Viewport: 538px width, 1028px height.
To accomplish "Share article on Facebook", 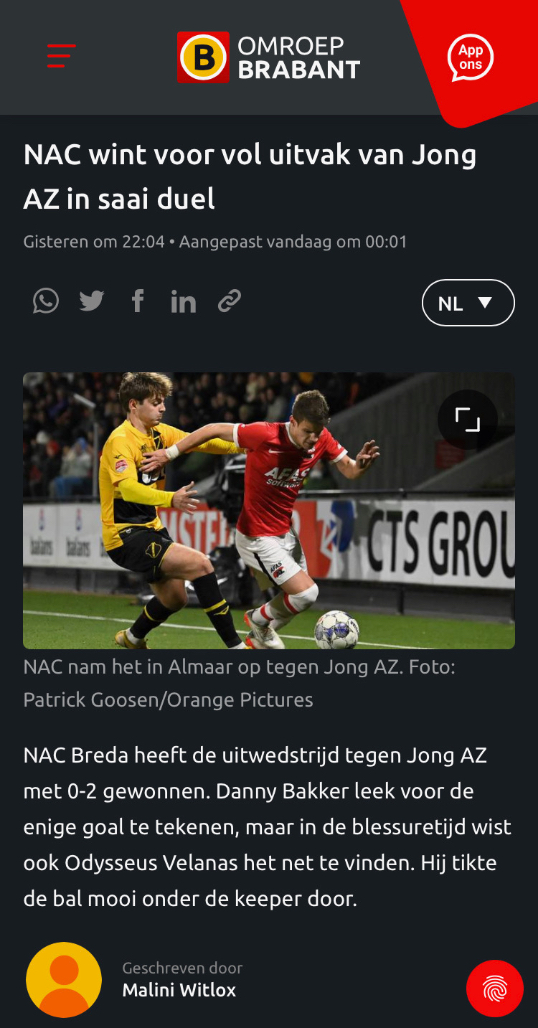I will pos(138,302).
